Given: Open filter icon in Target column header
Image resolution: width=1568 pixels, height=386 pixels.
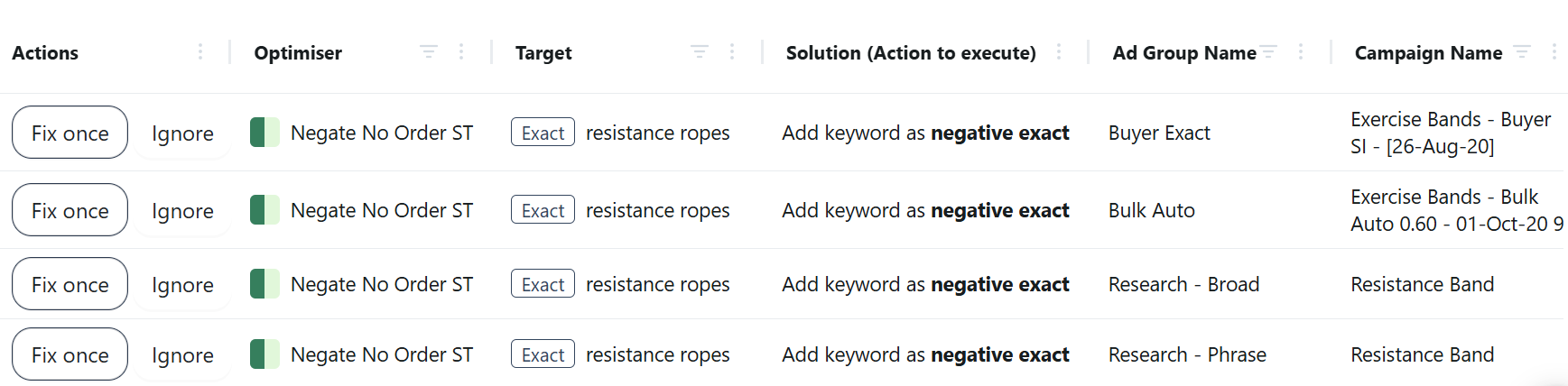Looking at the screenshot, I should click(700, 52).
